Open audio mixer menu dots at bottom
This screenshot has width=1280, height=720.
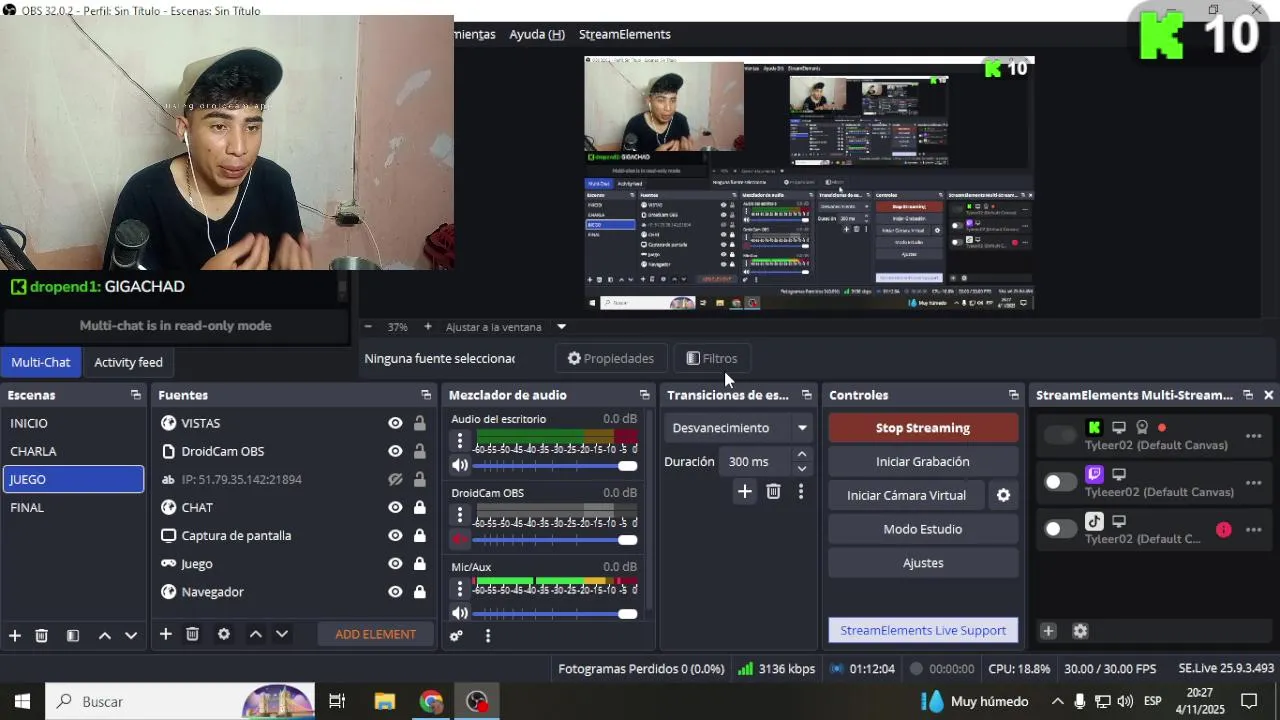click(x=488, y=635)
